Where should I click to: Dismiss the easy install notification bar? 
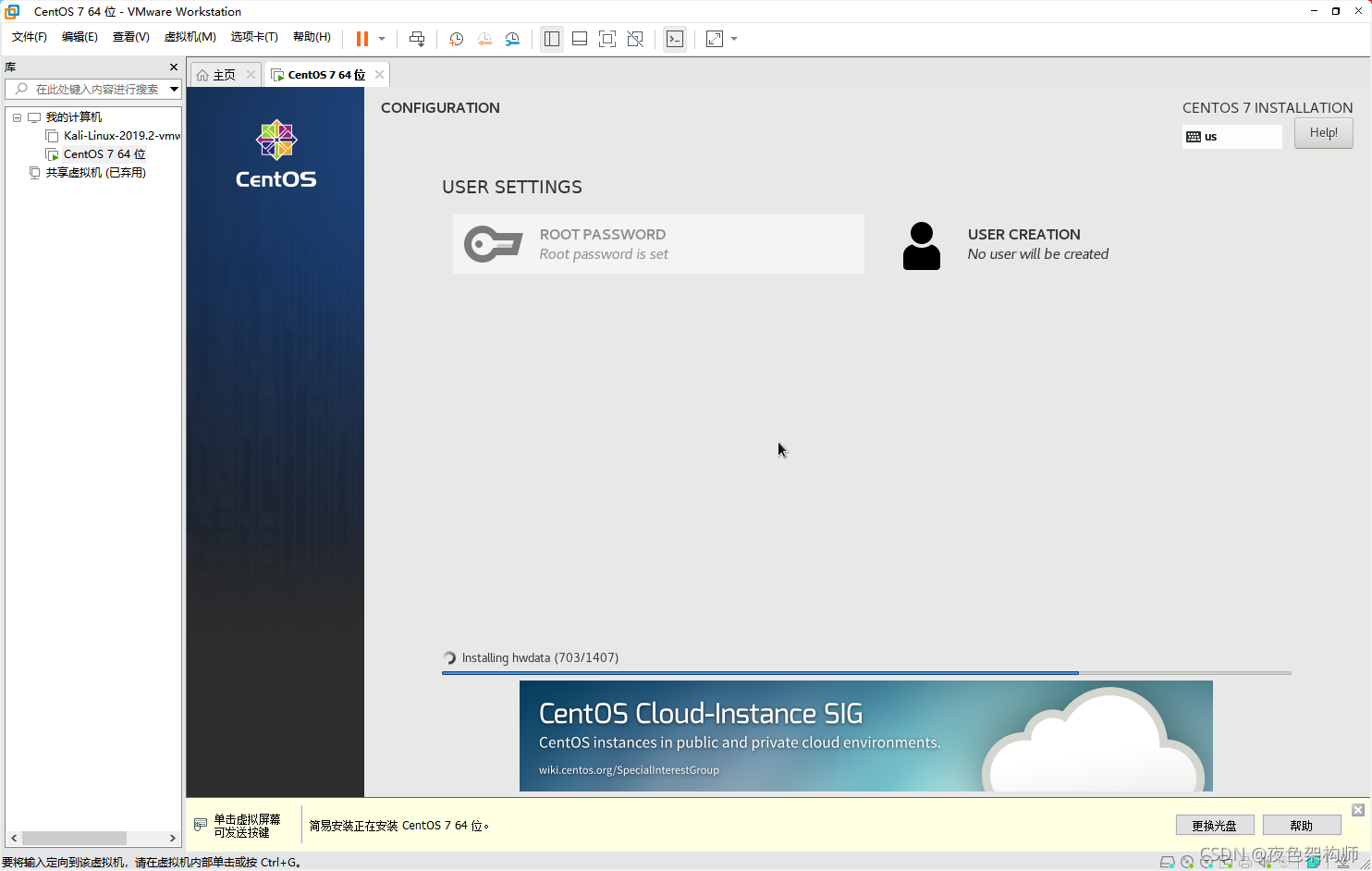tap(1358, 810)
